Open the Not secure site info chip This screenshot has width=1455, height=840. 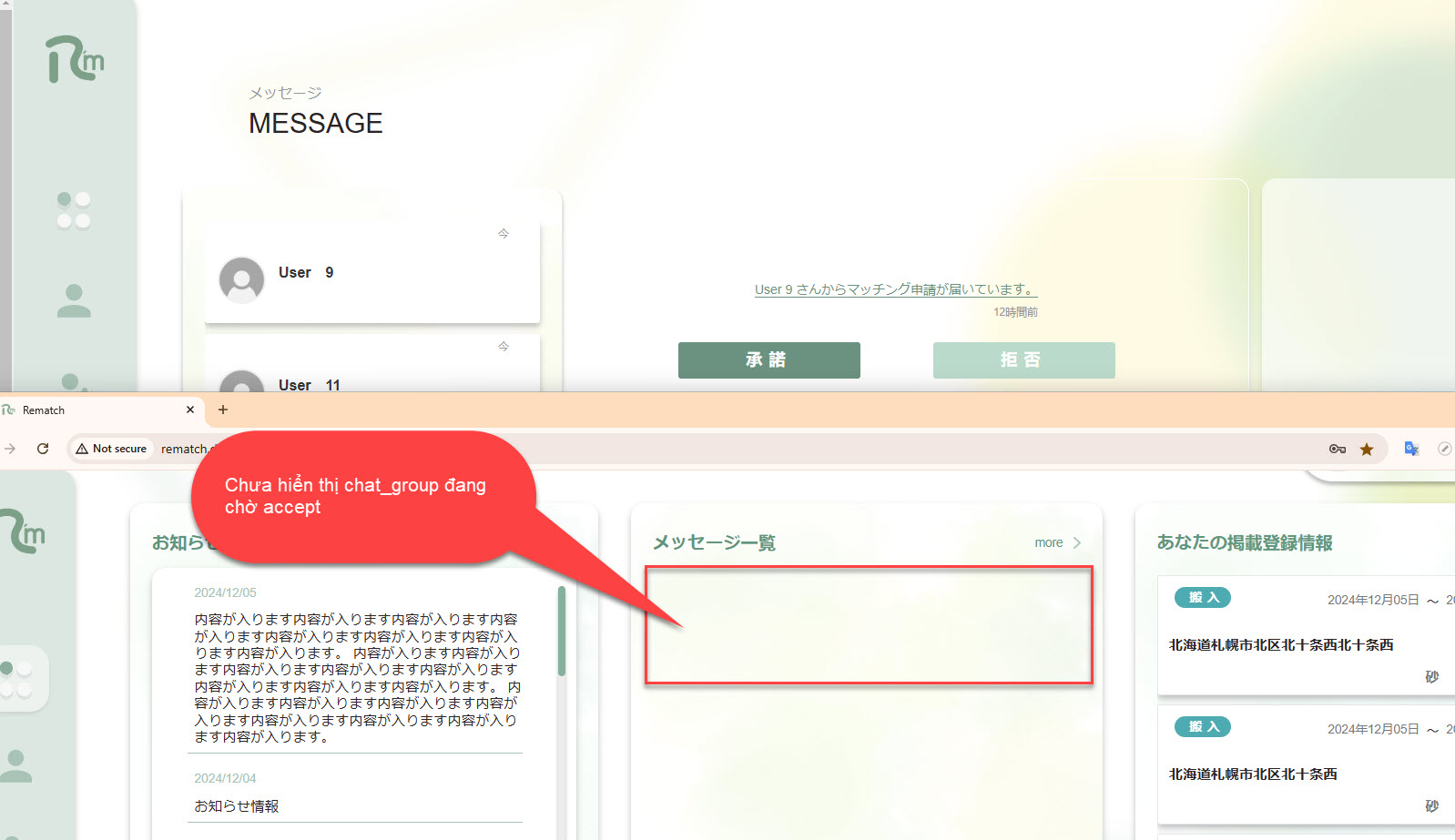[111, 449]
